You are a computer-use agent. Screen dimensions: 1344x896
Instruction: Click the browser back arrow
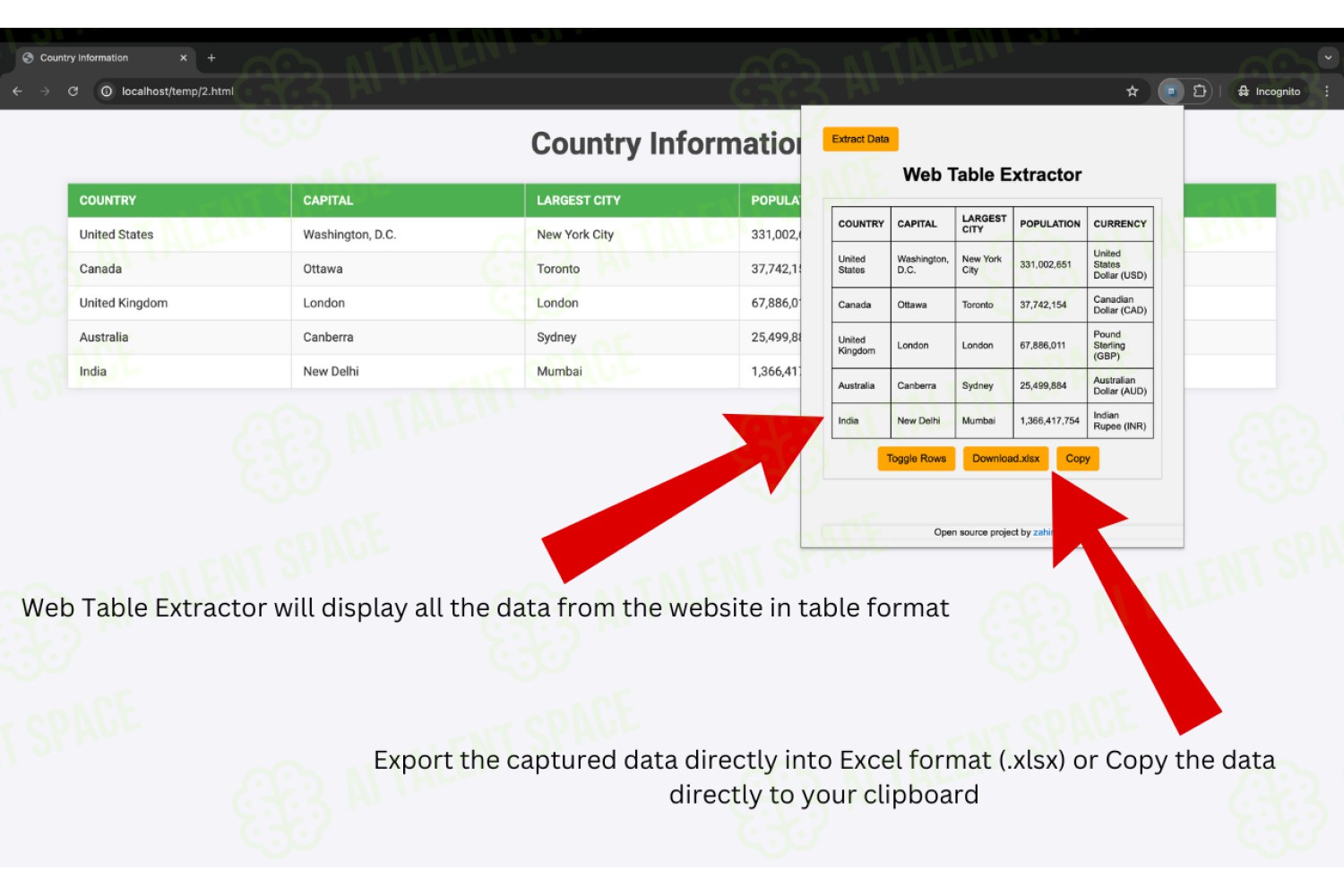17,91
